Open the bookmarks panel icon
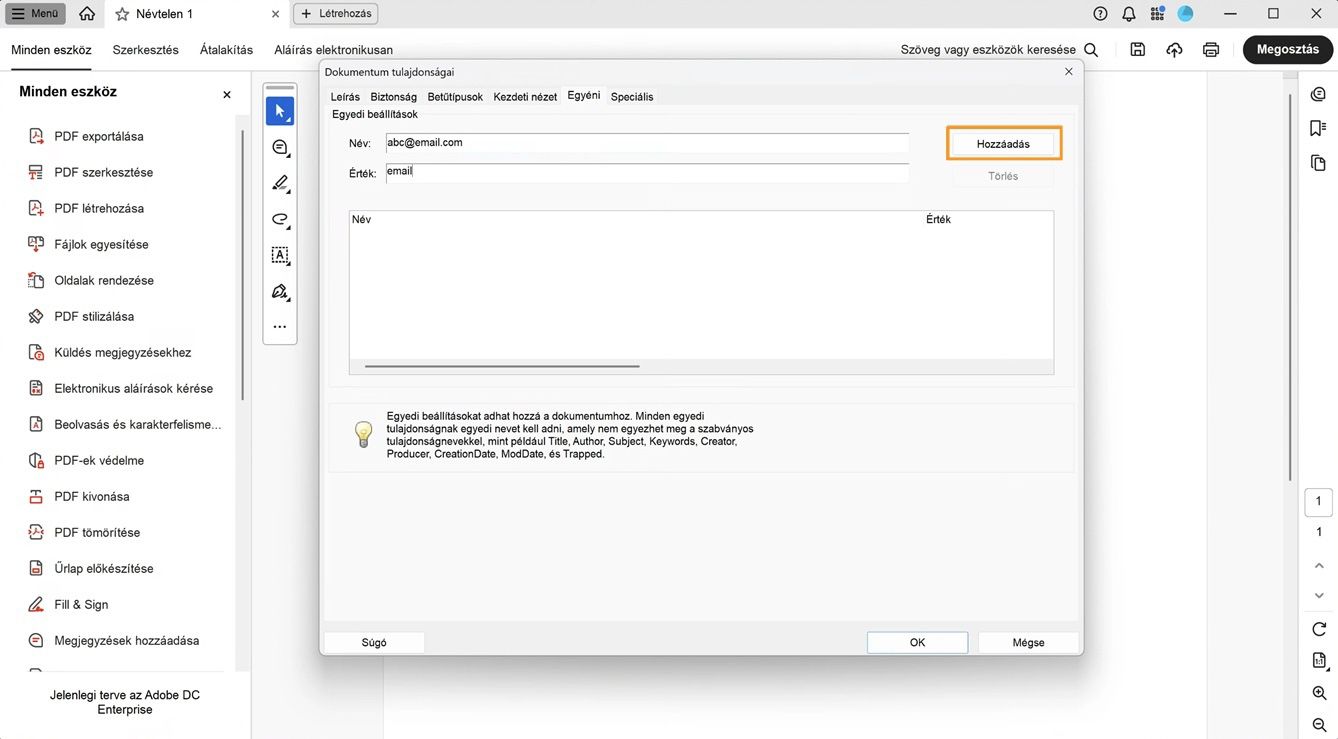This screenshot has height=739, width=1338. (1318, 128)
